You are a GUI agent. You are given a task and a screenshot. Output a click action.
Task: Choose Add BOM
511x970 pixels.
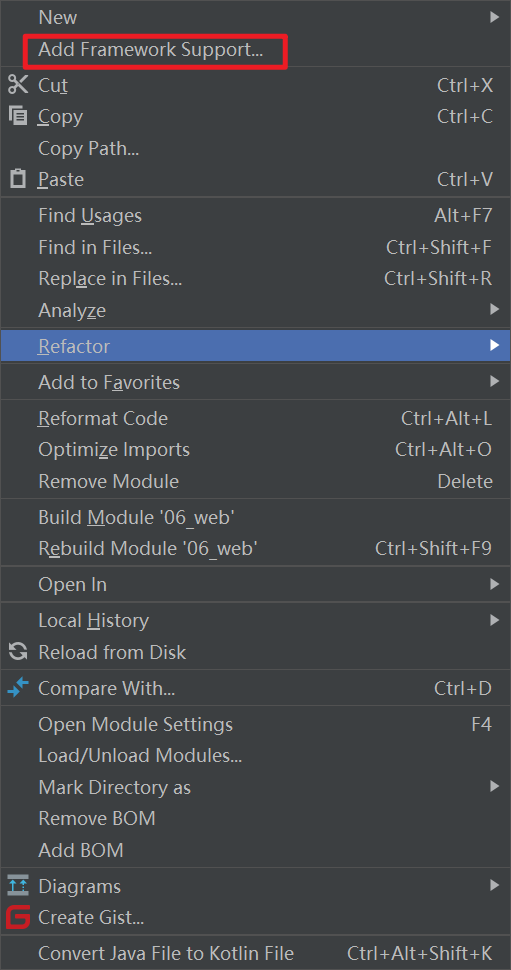click(256, 850)
